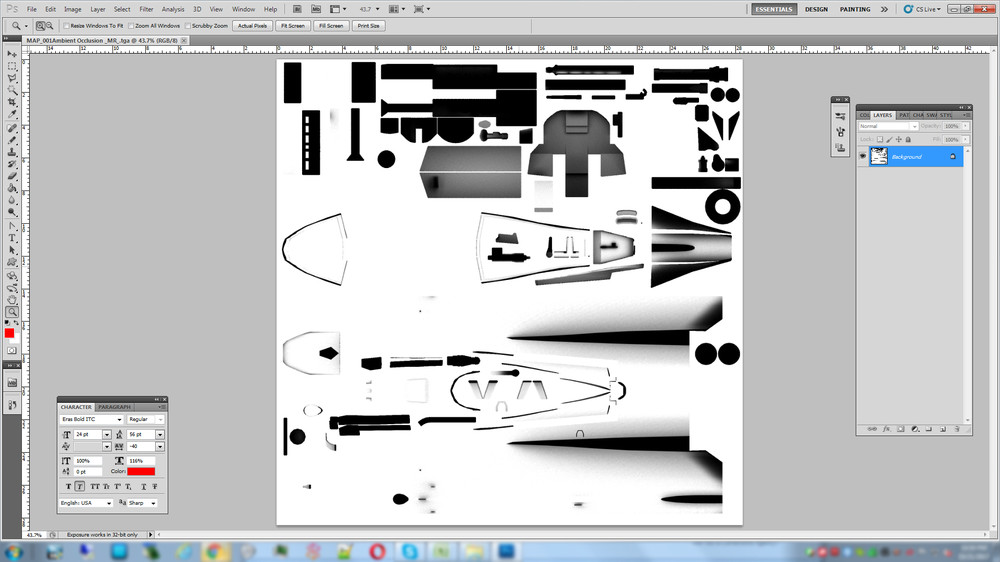Launch Mini Bridge from application bar
Image resolution: width=1000 pixels, height=562 pixels.
click(x=316, y=9)
